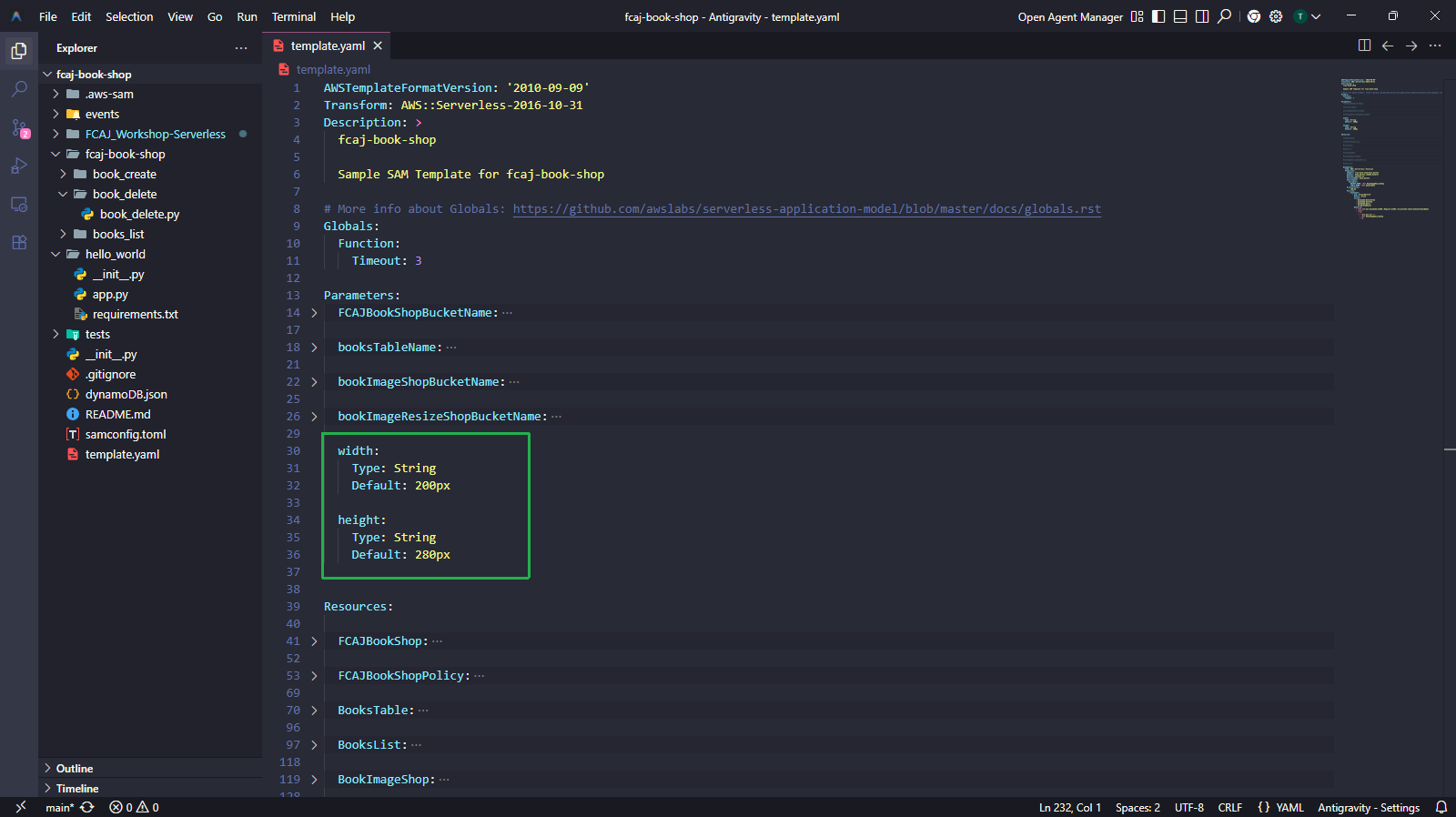Image resolution: width=1456 pixels, height=817 pixels.
Task: Open the Remote Explorer view
Action: (x=19, y=204)
